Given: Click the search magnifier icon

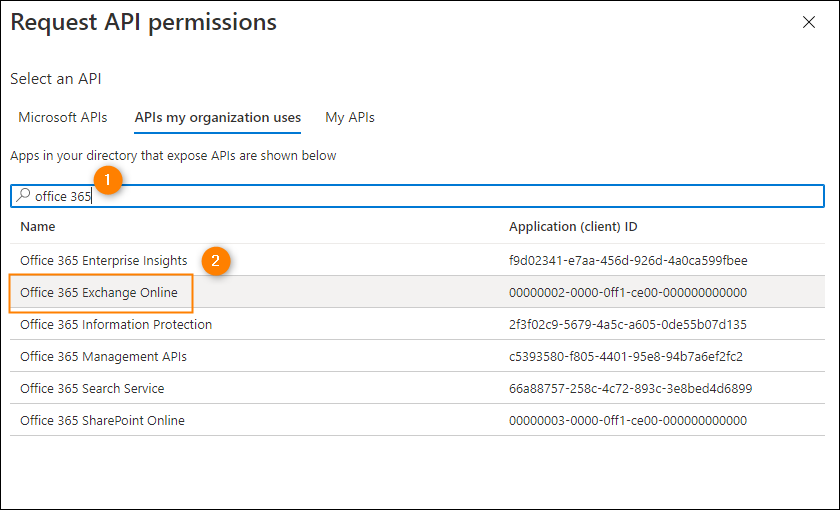Looking at the screenshot, I should click(x=23, y=196).
